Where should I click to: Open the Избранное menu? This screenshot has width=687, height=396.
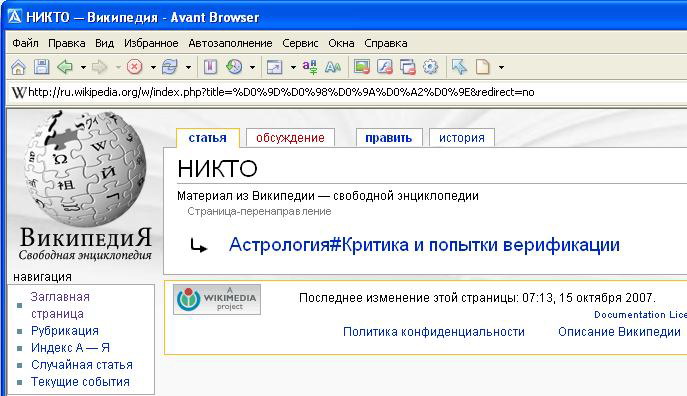click(x=151, y=43)
